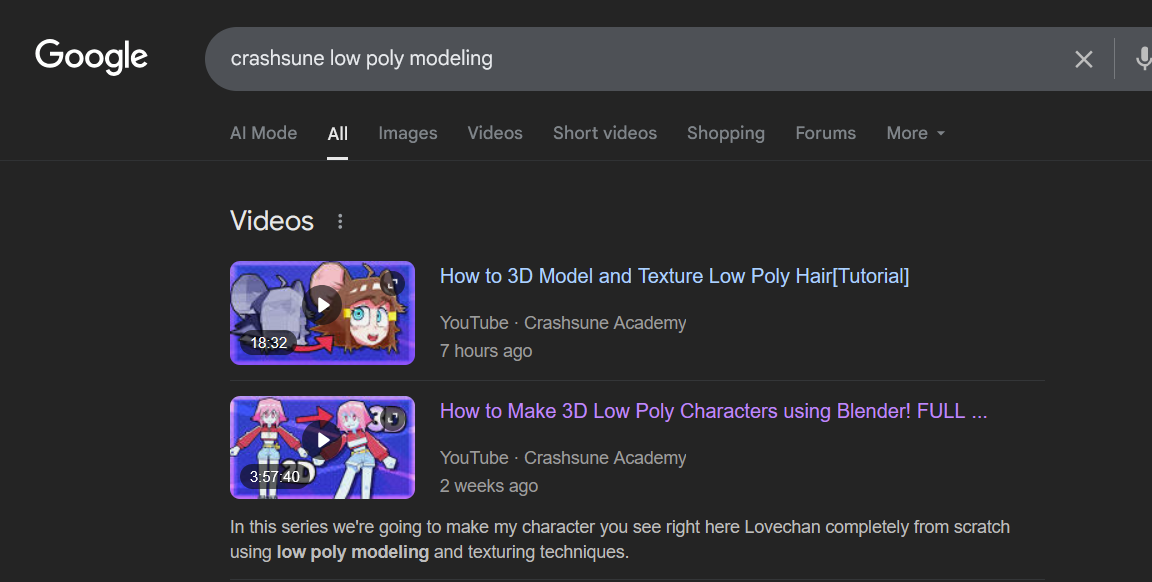Click the 18:32 duration badge
Viewport: 1152px width, 582px height.
pyautogui.click(x=269, y=342)
